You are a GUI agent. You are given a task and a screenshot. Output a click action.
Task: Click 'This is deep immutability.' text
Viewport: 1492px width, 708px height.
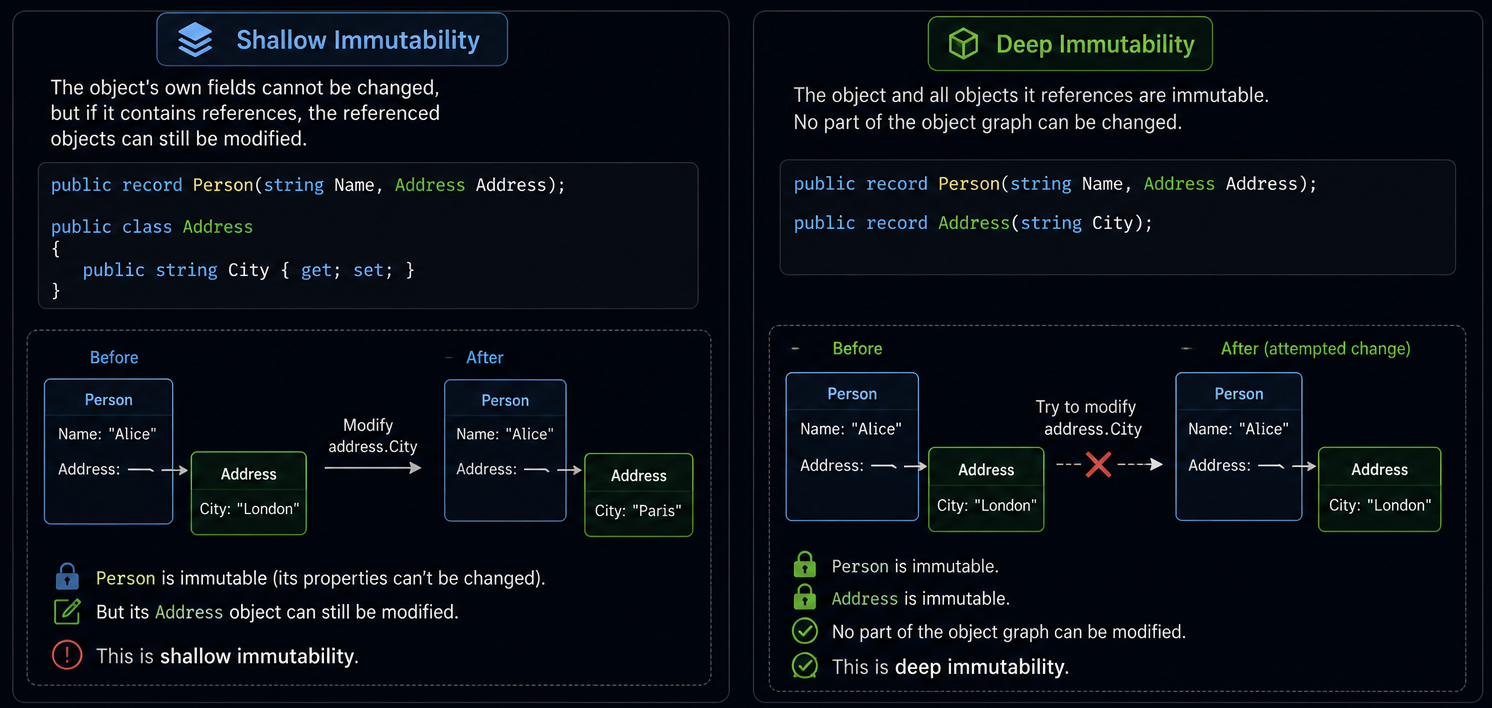[x=951, y=666]
